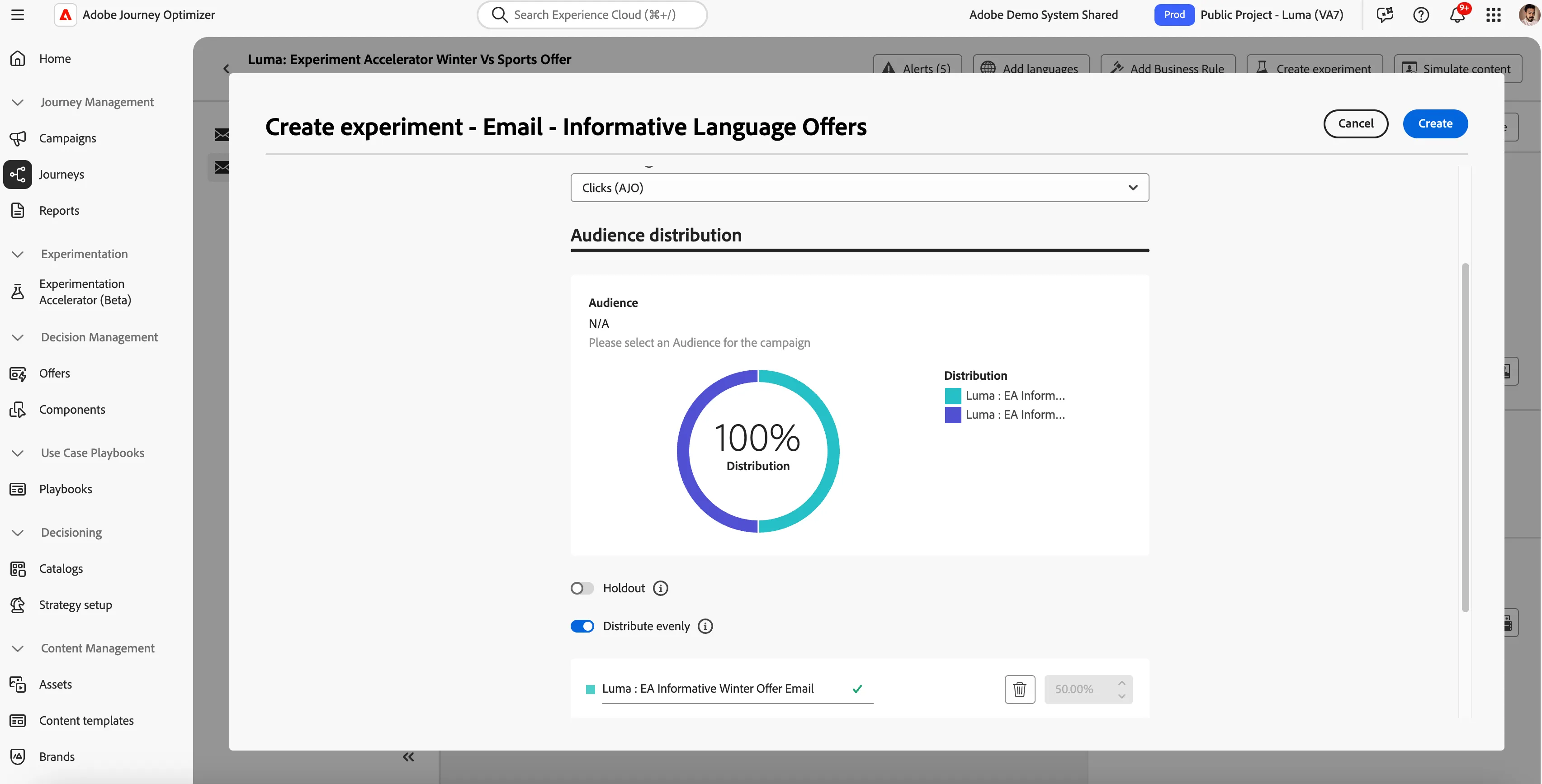Open the Campaigns menu item
Screen dimensions: 1542x784
click(x=68, y=138)
